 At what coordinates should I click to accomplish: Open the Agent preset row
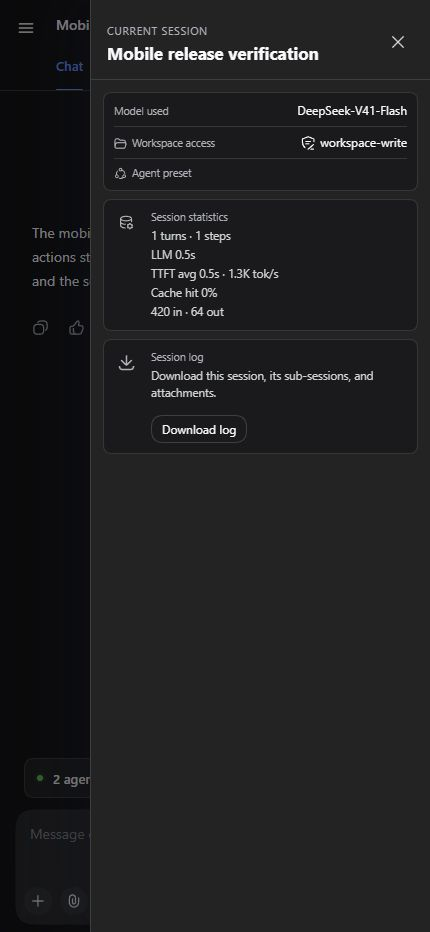tap(260, 174)
